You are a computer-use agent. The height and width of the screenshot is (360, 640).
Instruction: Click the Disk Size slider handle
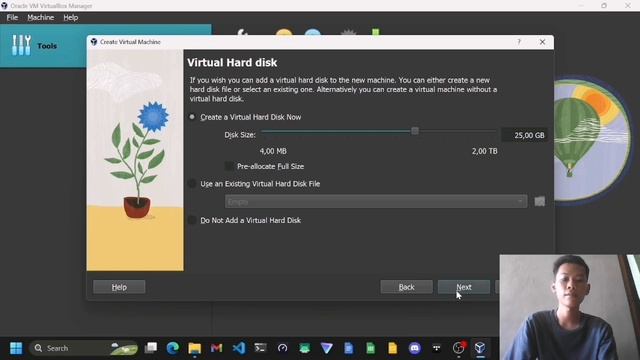pyautogui.click(x=415, y=131)
